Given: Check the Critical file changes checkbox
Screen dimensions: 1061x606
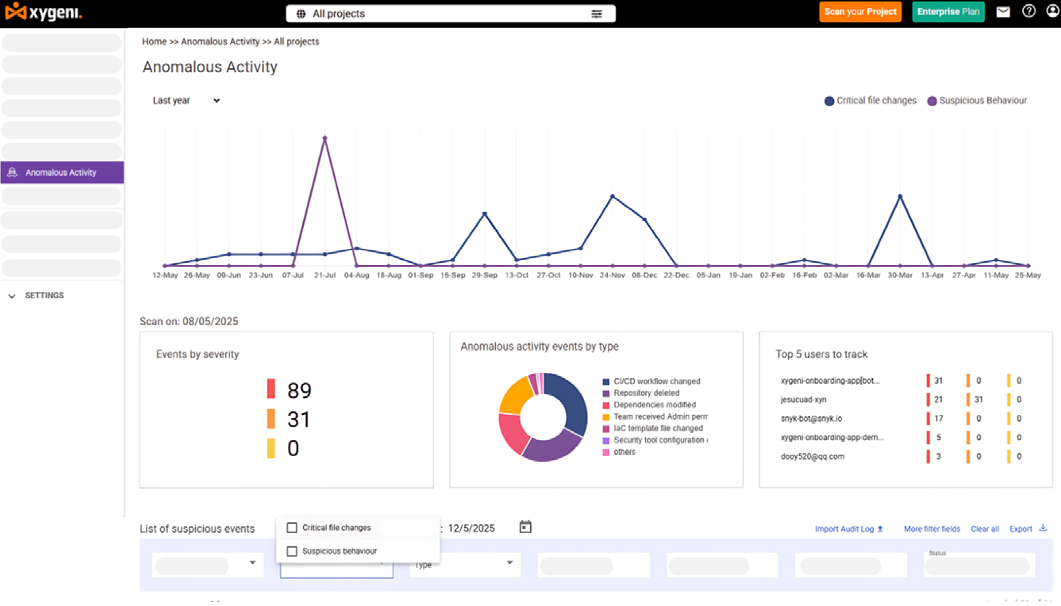Looking at the screenshot, I should (292, 528).
